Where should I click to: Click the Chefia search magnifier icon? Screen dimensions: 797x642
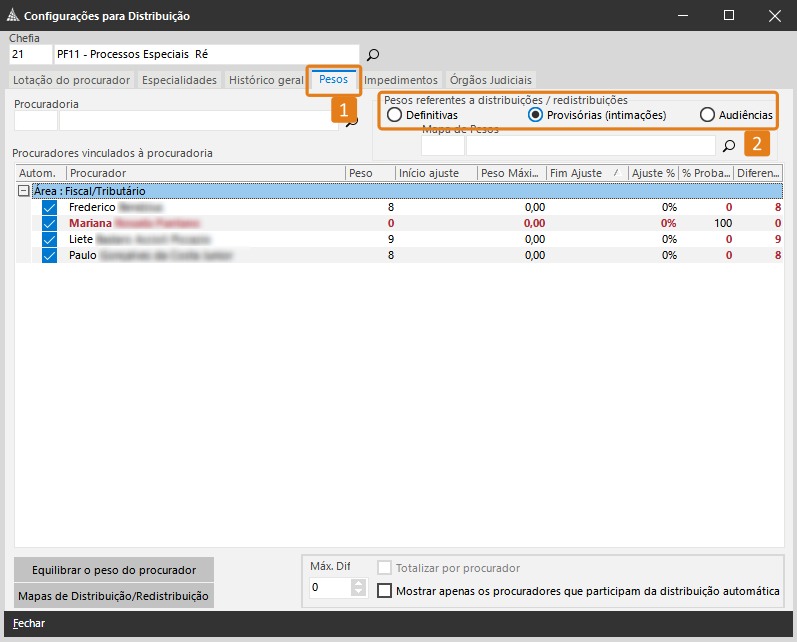pyautogui.click(x=373, y=54)
